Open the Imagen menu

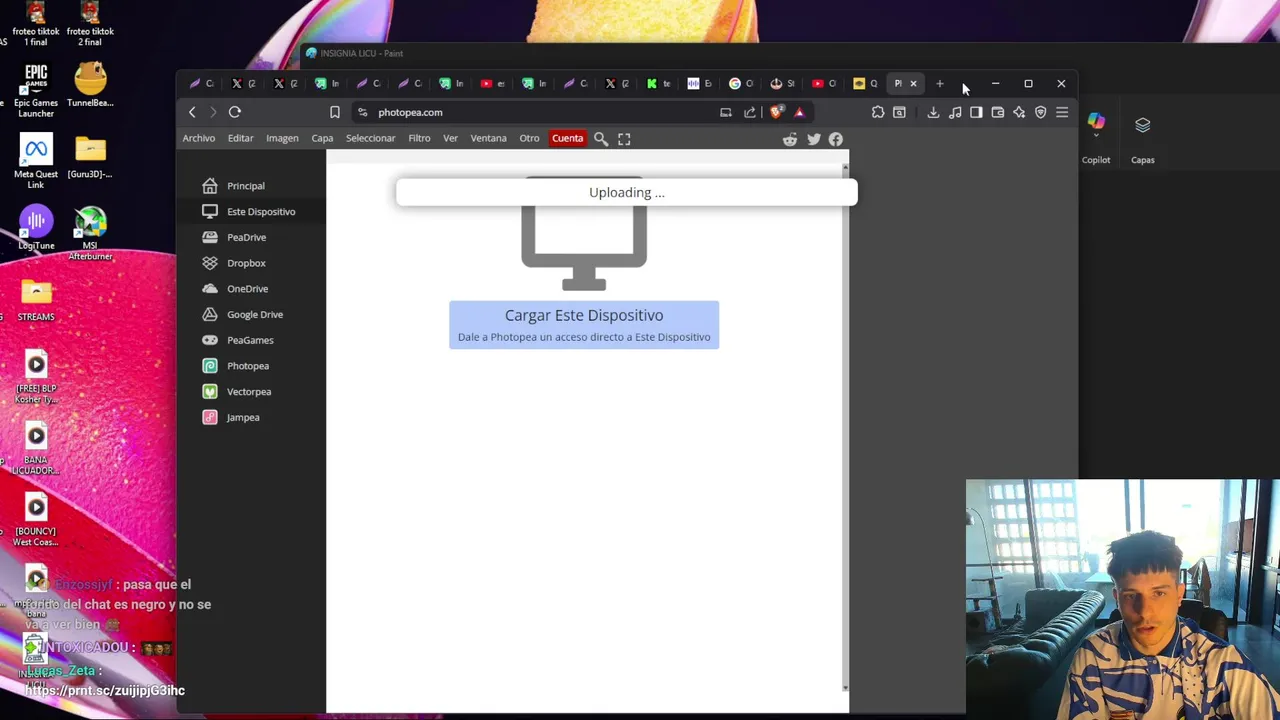tap(282, 138)
